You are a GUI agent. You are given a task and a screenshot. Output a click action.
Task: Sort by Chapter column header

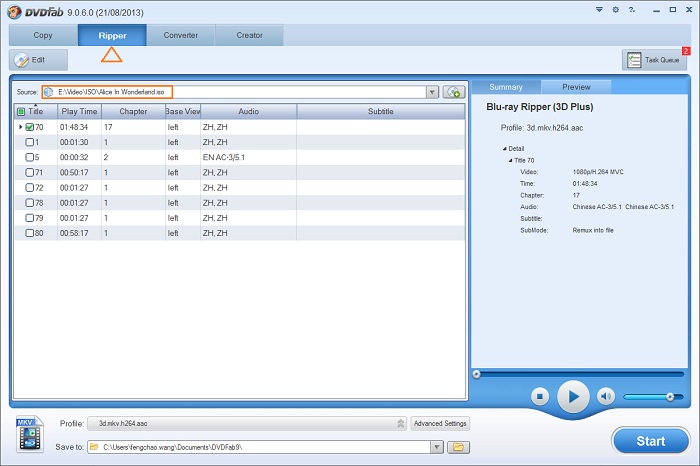(133, 112)
